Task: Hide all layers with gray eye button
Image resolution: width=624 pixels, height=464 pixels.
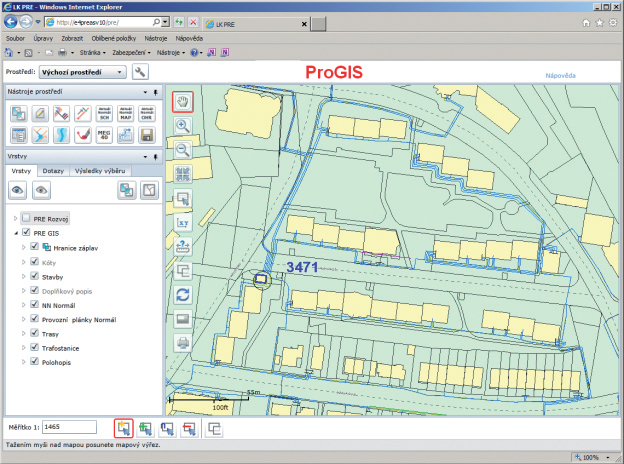Action: [x=41, y=190]
